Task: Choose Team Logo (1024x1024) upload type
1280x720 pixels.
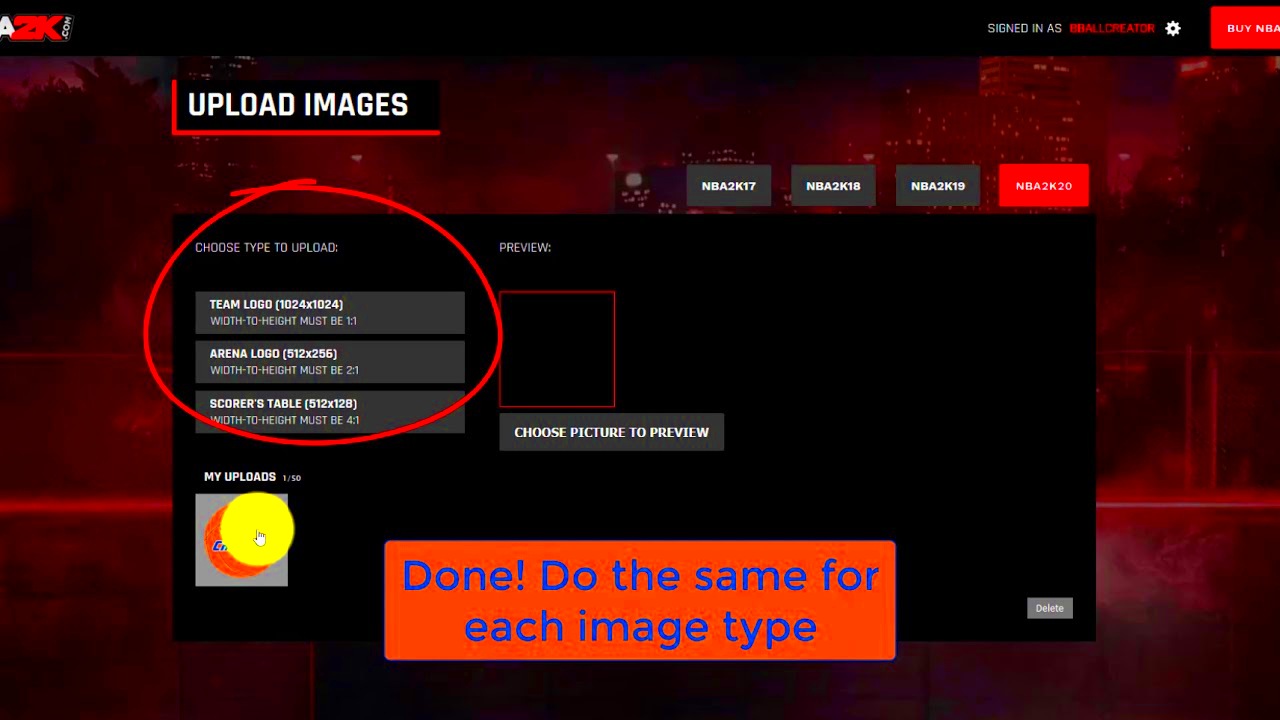Action: (330, 312)
